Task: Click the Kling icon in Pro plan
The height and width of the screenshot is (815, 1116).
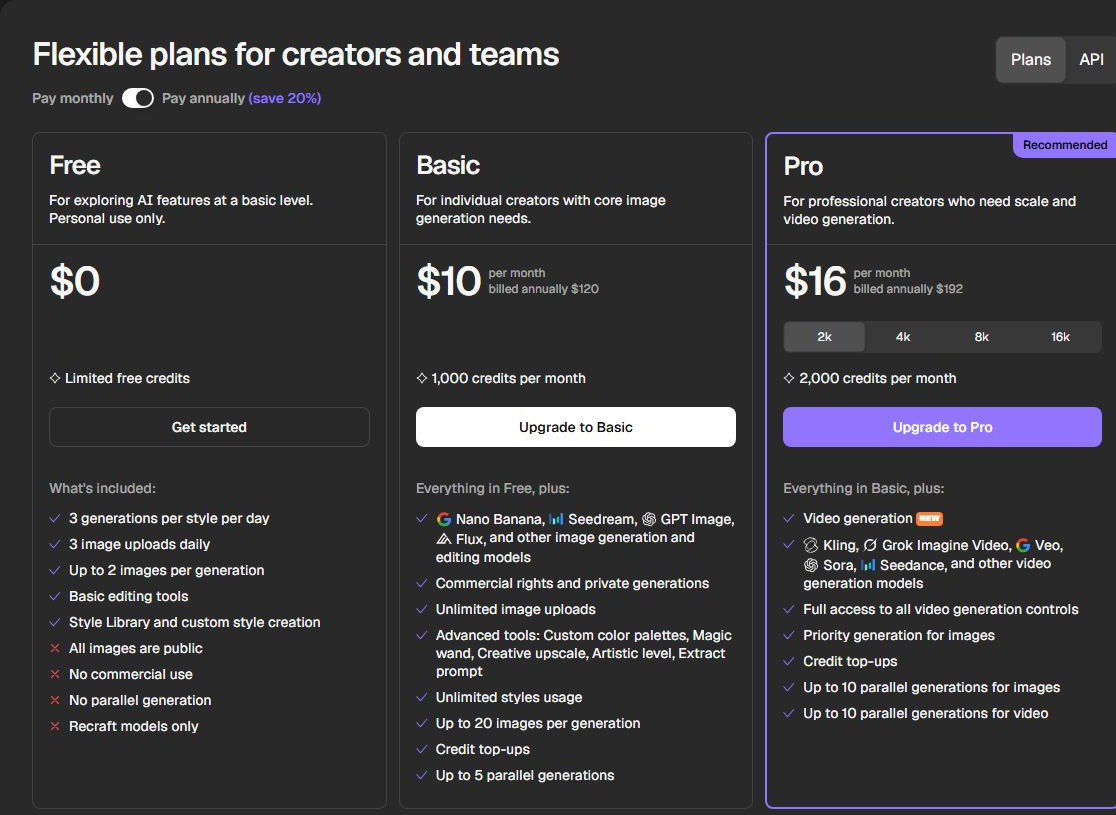Action: pos(811,545)
